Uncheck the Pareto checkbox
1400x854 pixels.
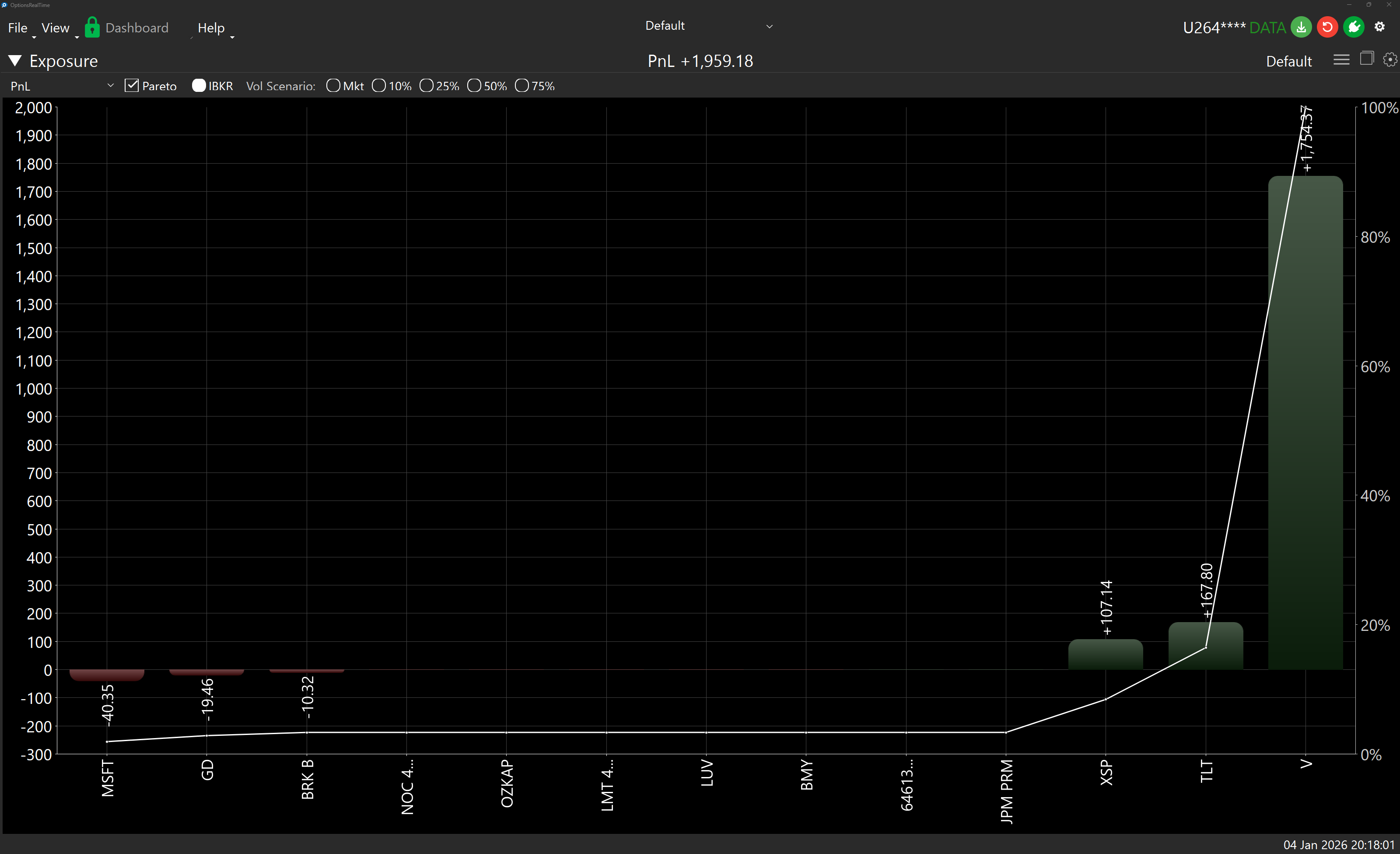(131, 85)
